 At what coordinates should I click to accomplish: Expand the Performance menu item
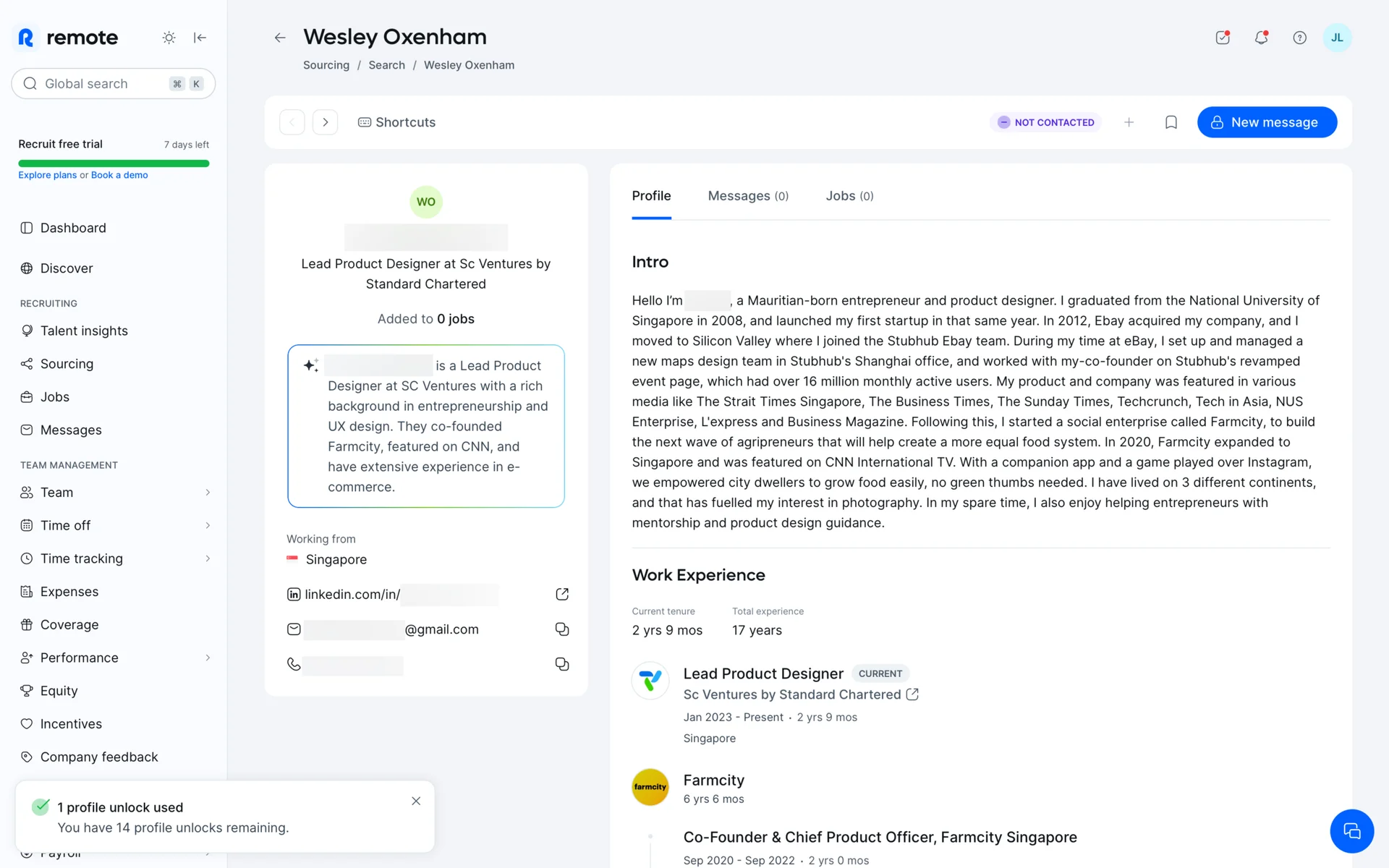click(116, 658)
